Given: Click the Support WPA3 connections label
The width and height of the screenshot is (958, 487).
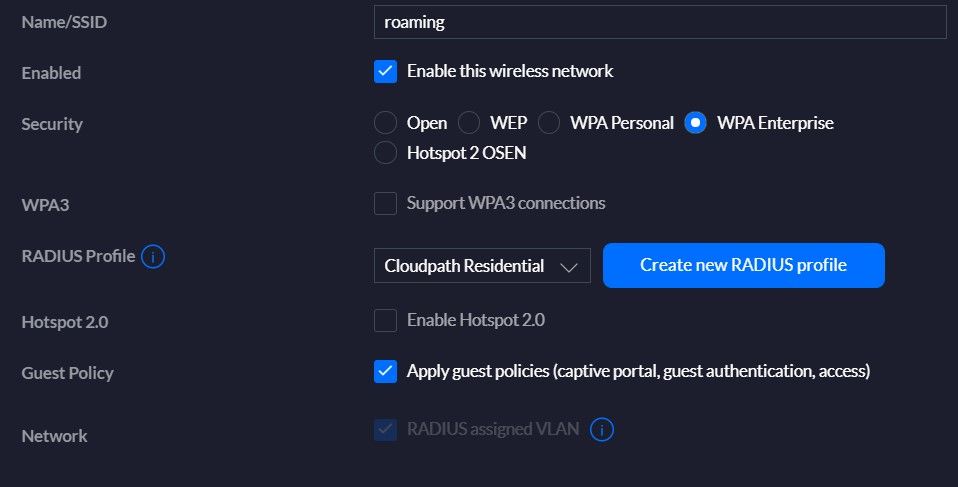Looking at the screenshot, I should coord(505,204).
